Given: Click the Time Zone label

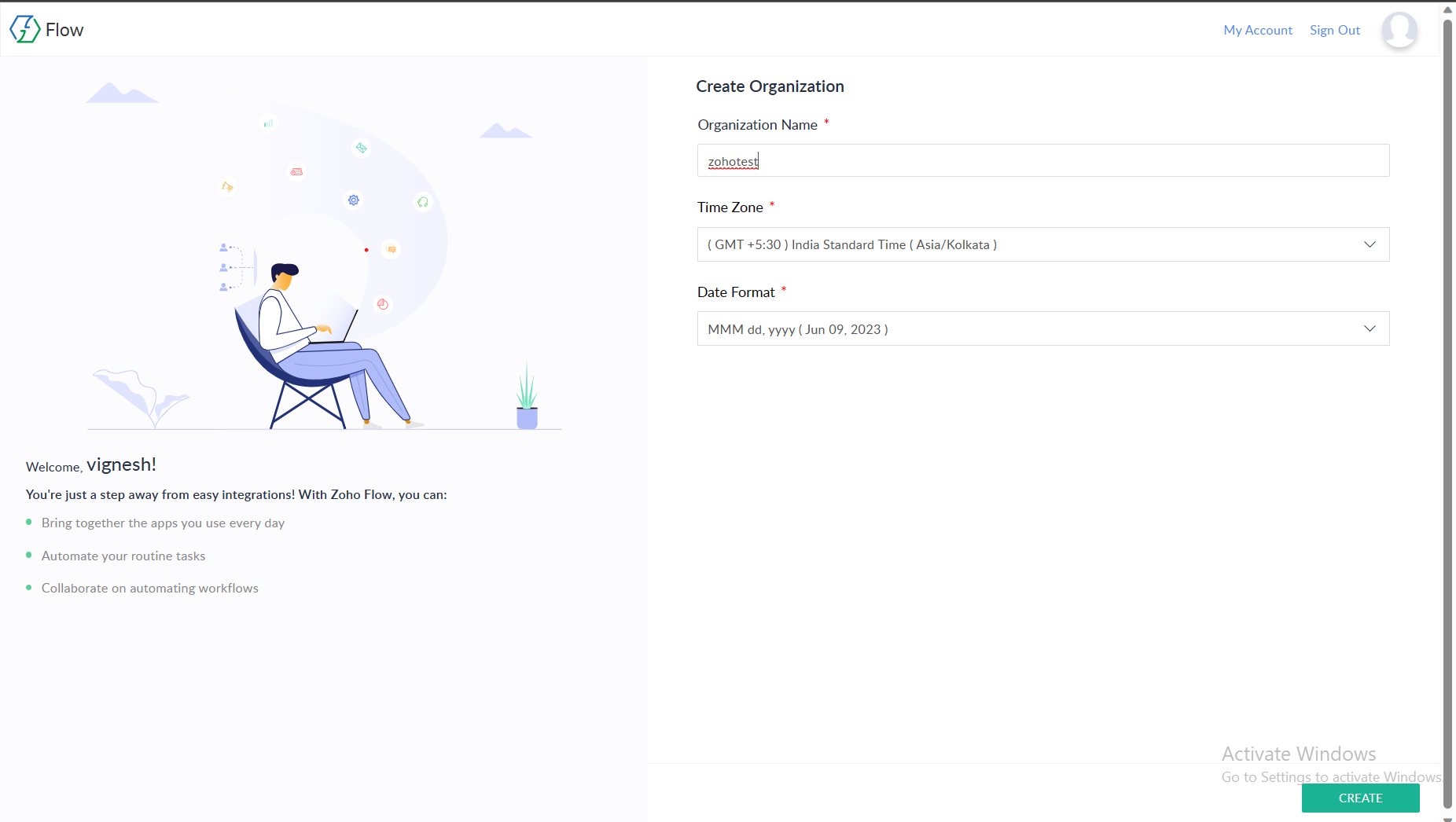Looking at the screenshot, I should pyautogui.click(x=730, y=207).
